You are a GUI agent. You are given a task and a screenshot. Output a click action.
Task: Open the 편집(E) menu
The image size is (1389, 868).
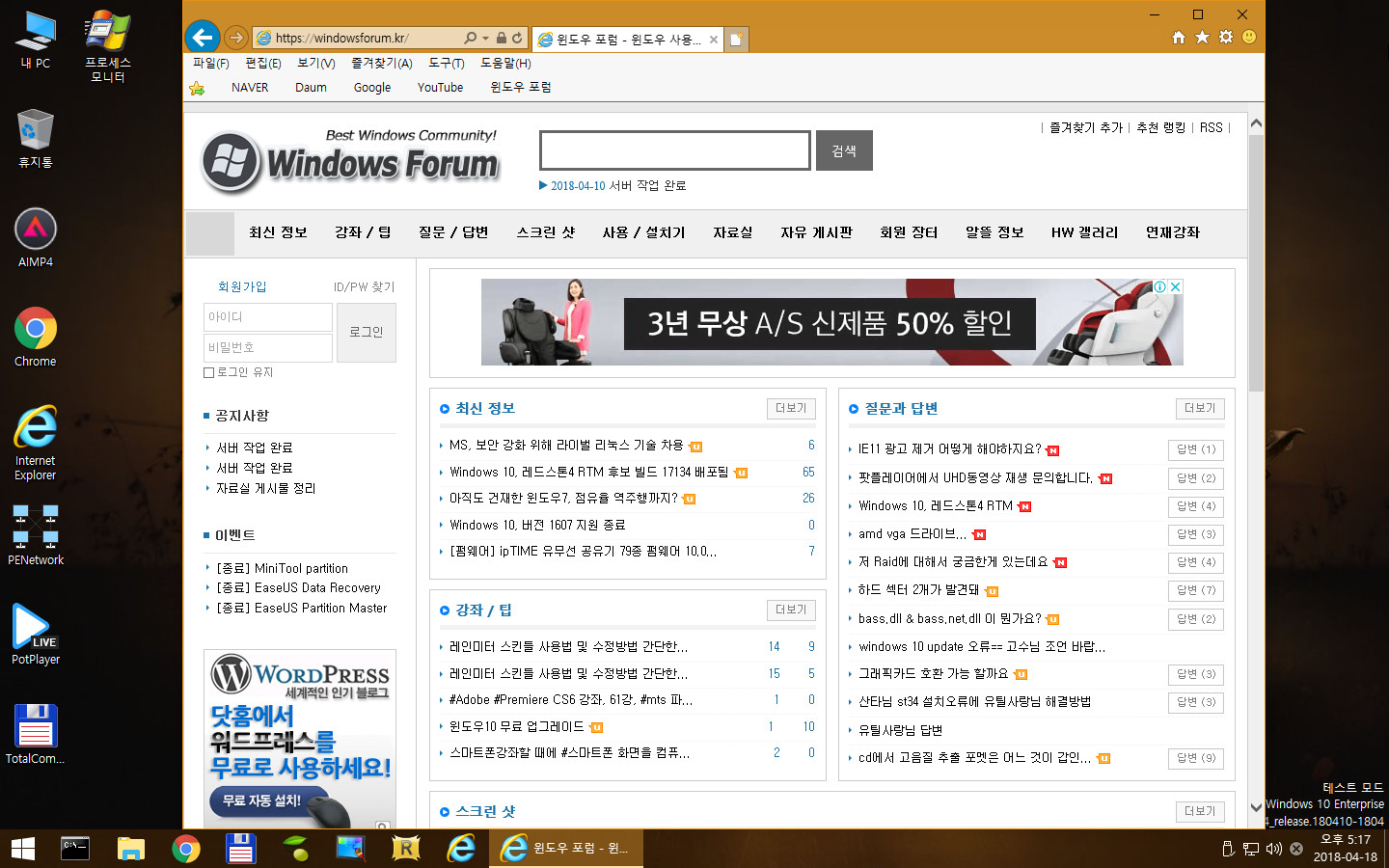point(263,63)
